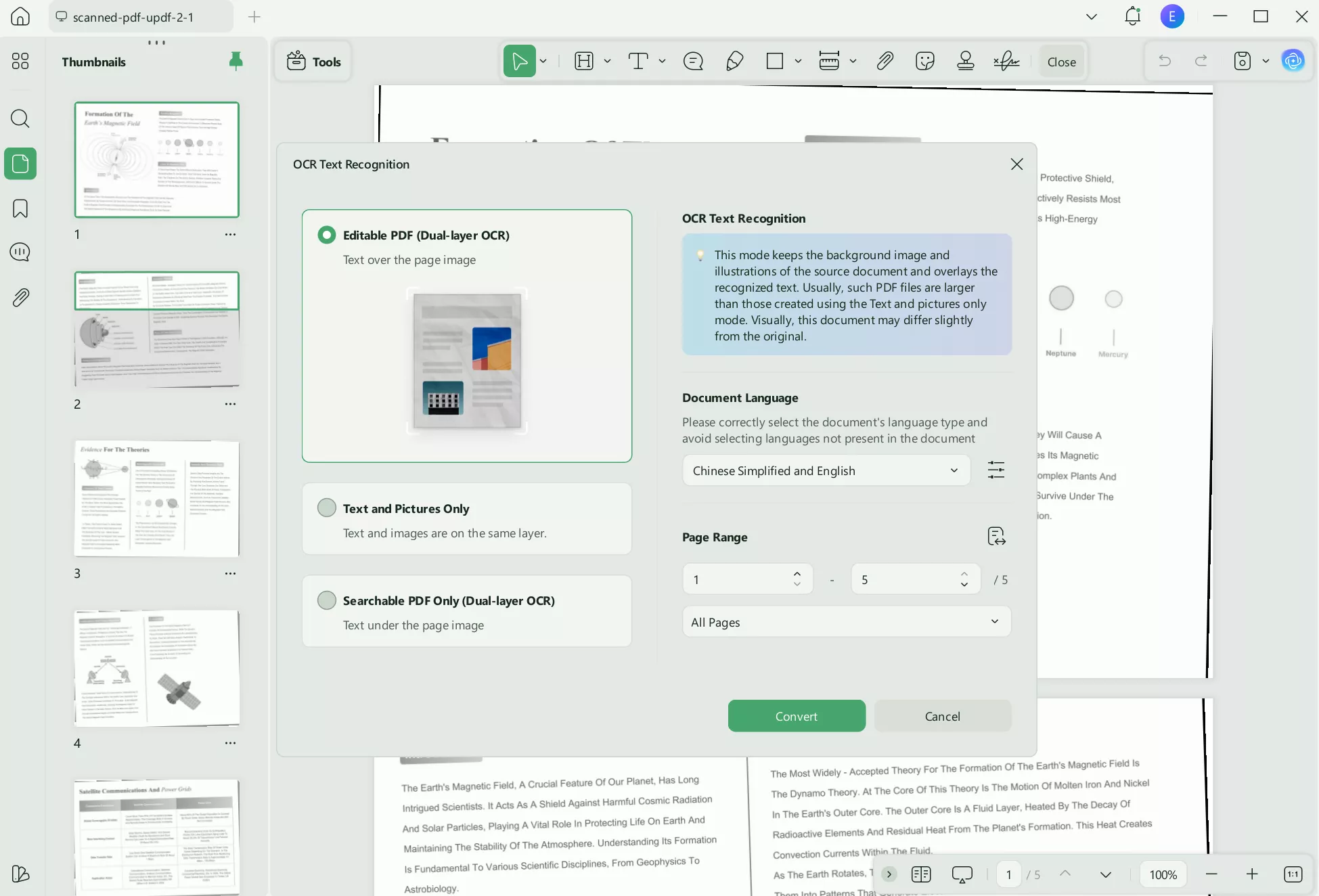Open Document Language dropdown
This screenshot has width=1319, height=896.
tap(826, 470)
